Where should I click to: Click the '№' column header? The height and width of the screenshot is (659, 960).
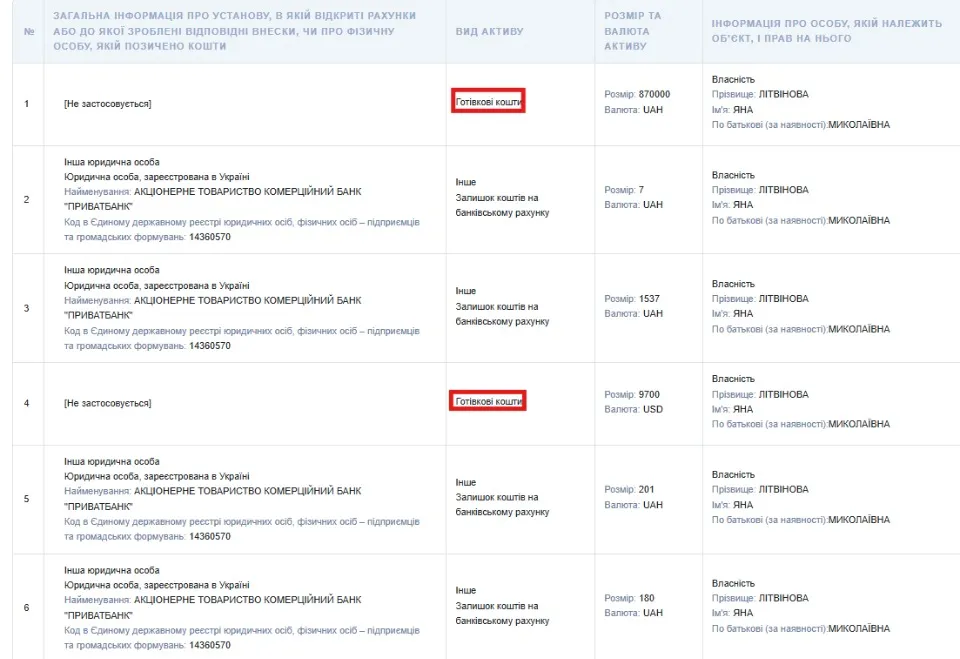click(x=28, y=31)
